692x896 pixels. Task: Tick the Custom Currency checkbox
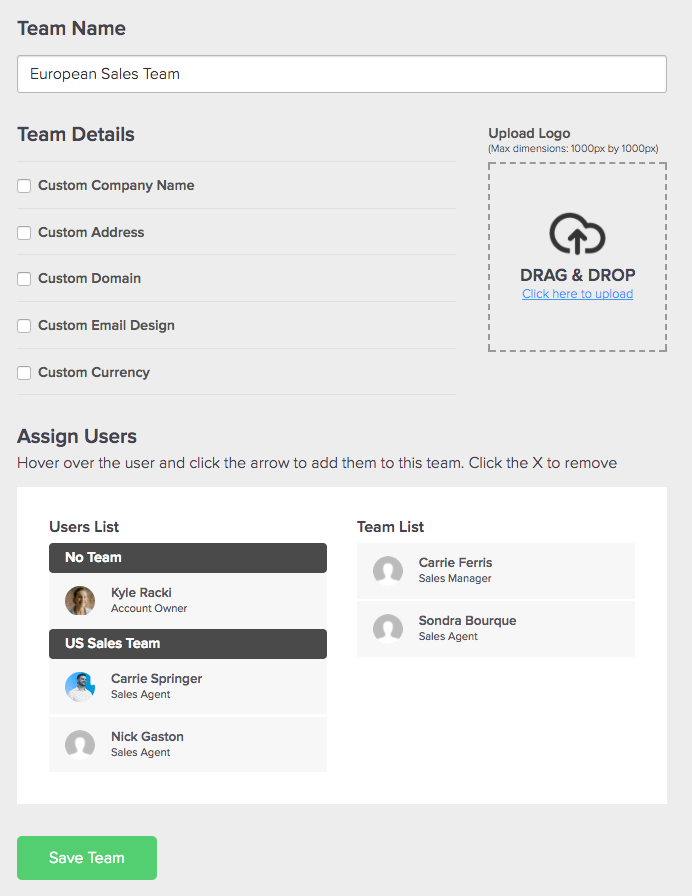(24, 373)
